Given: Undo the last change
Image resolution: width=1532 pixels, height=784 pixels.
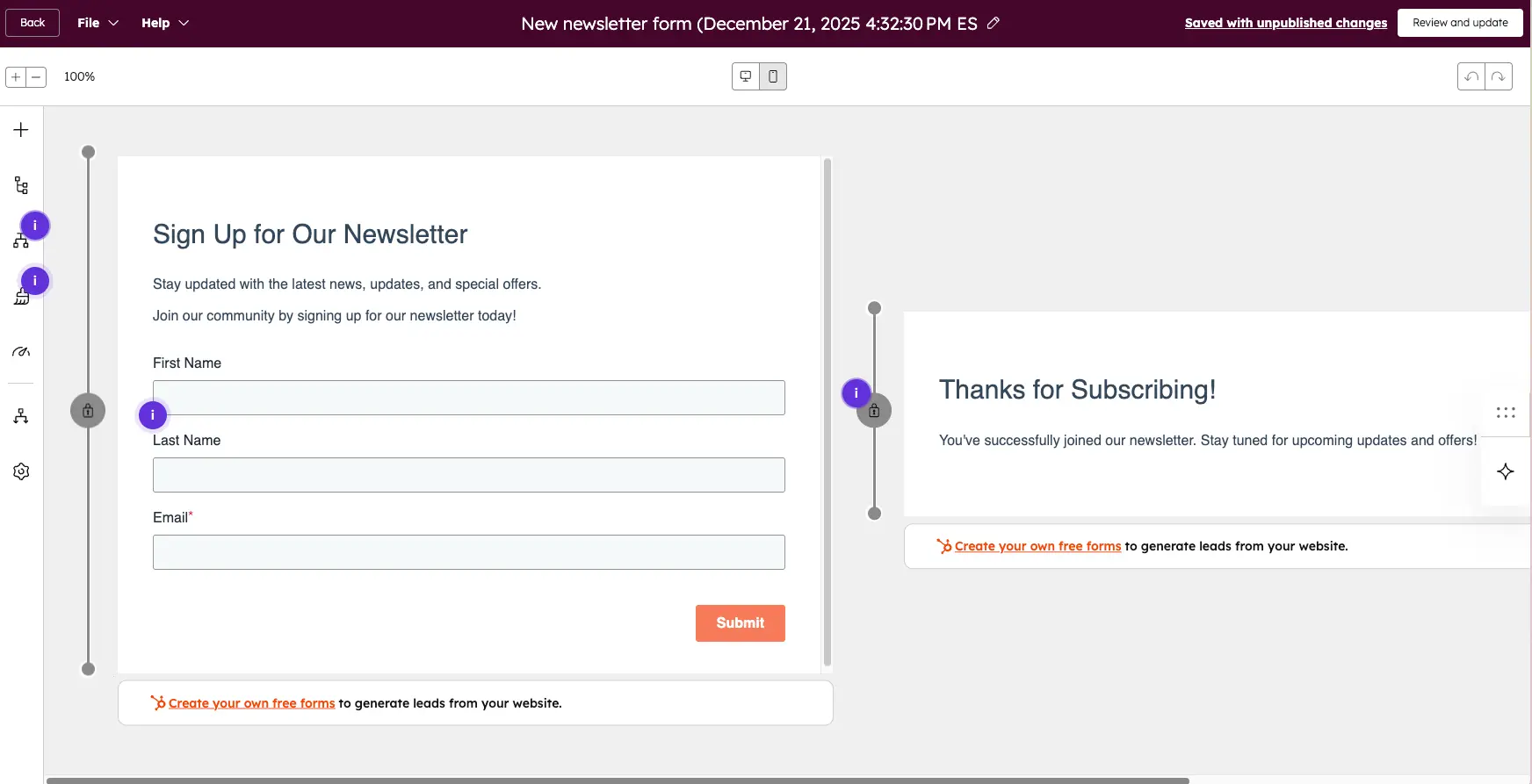Looking at the screenshot, I should pyautogui.click(x=1472, y=76).
